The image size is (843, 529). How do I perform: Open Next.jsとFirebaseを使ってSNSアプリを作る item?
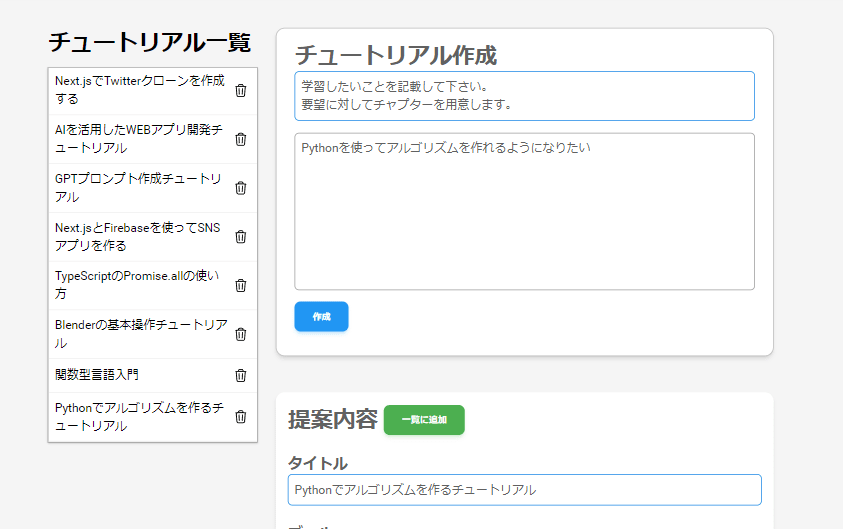click(138, 237)
